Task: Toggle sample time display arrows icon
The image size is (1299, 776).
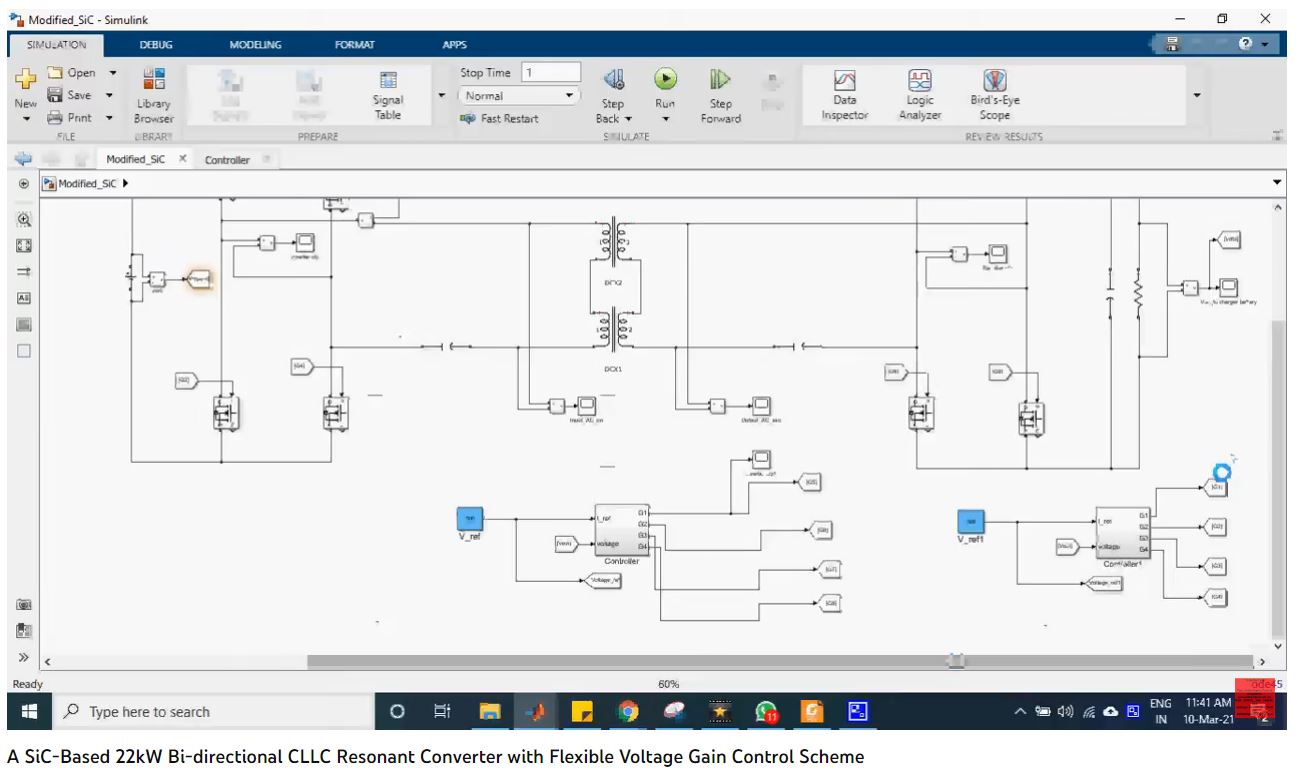Action: (24, 271)
